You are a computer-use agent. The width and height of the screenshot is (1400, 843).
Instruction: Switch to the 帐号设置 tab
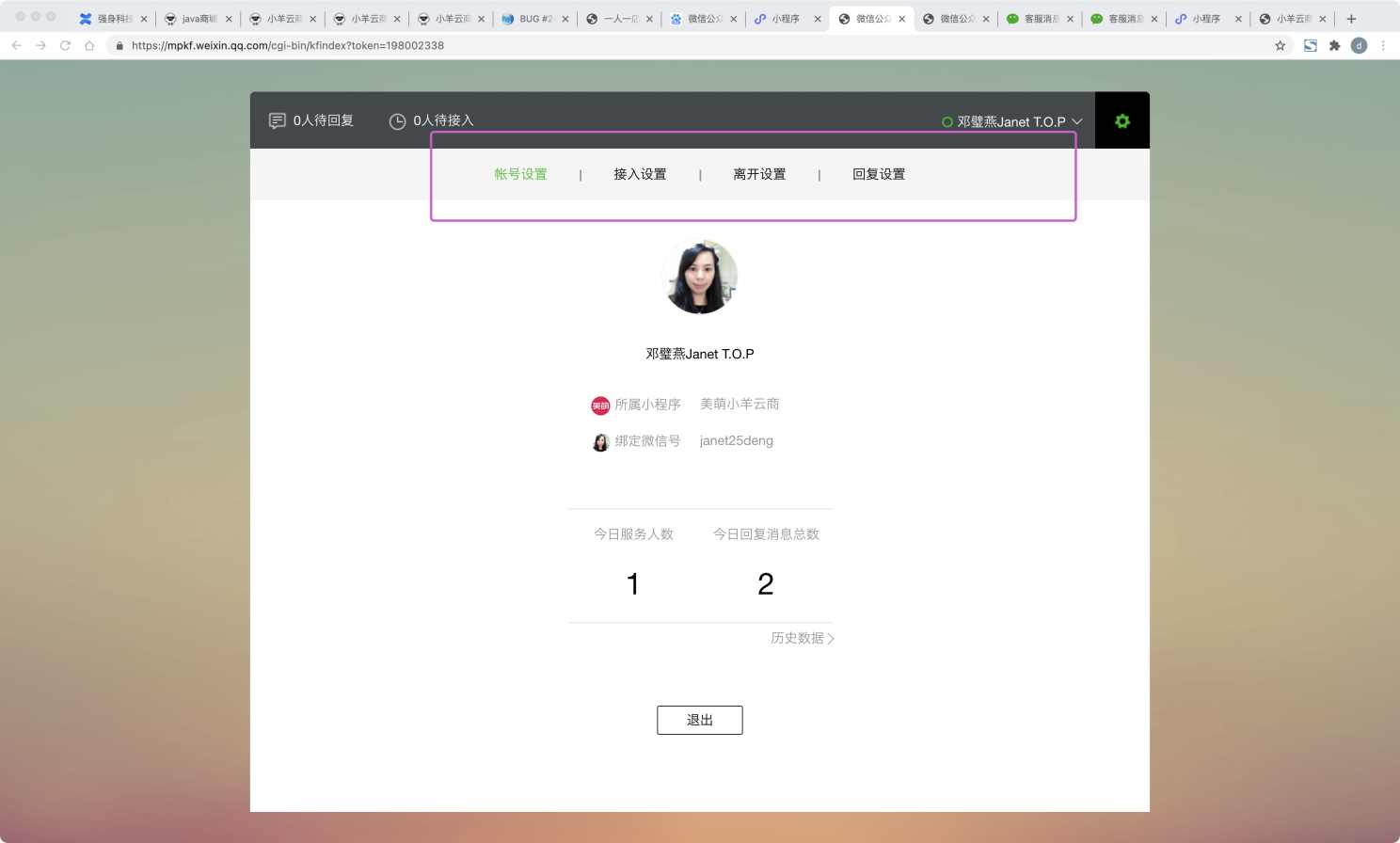click(x=520, y=174)
